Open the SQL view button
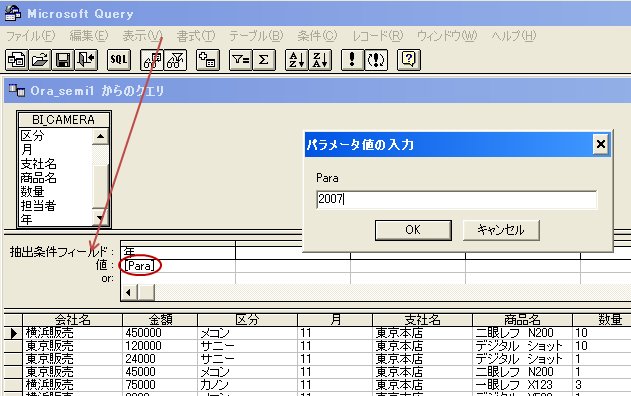Screen dimensions: 631x396 click(119, 60)
